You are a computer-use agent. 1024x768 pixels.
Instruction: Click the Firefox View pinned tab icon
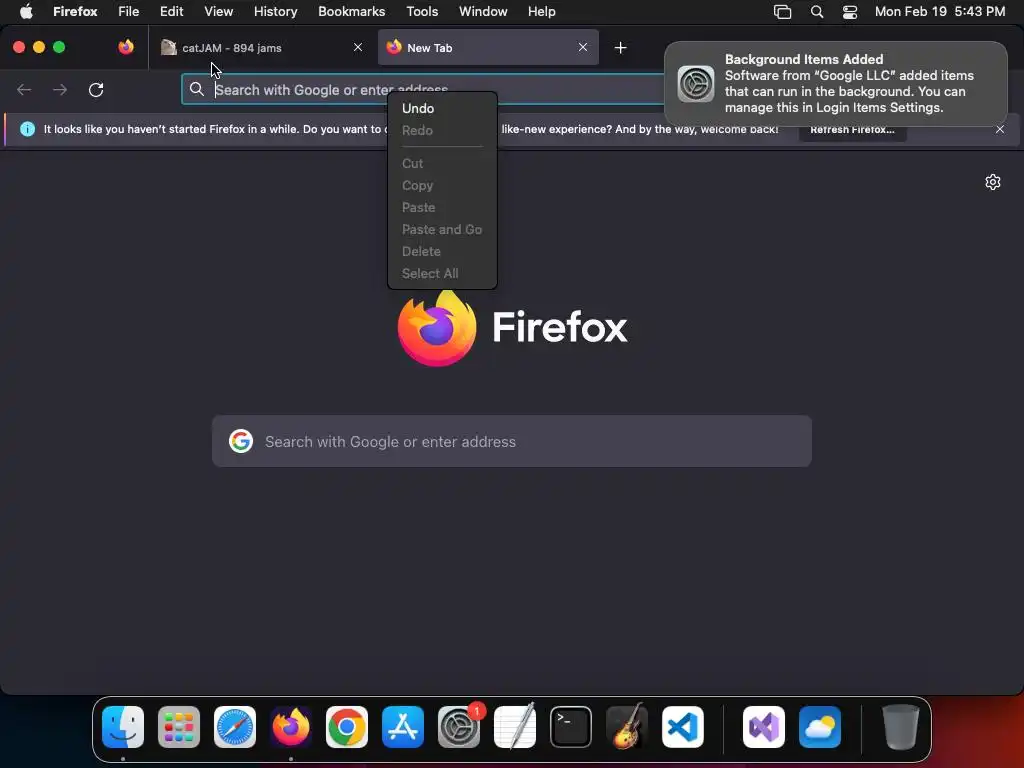[126, 47]
